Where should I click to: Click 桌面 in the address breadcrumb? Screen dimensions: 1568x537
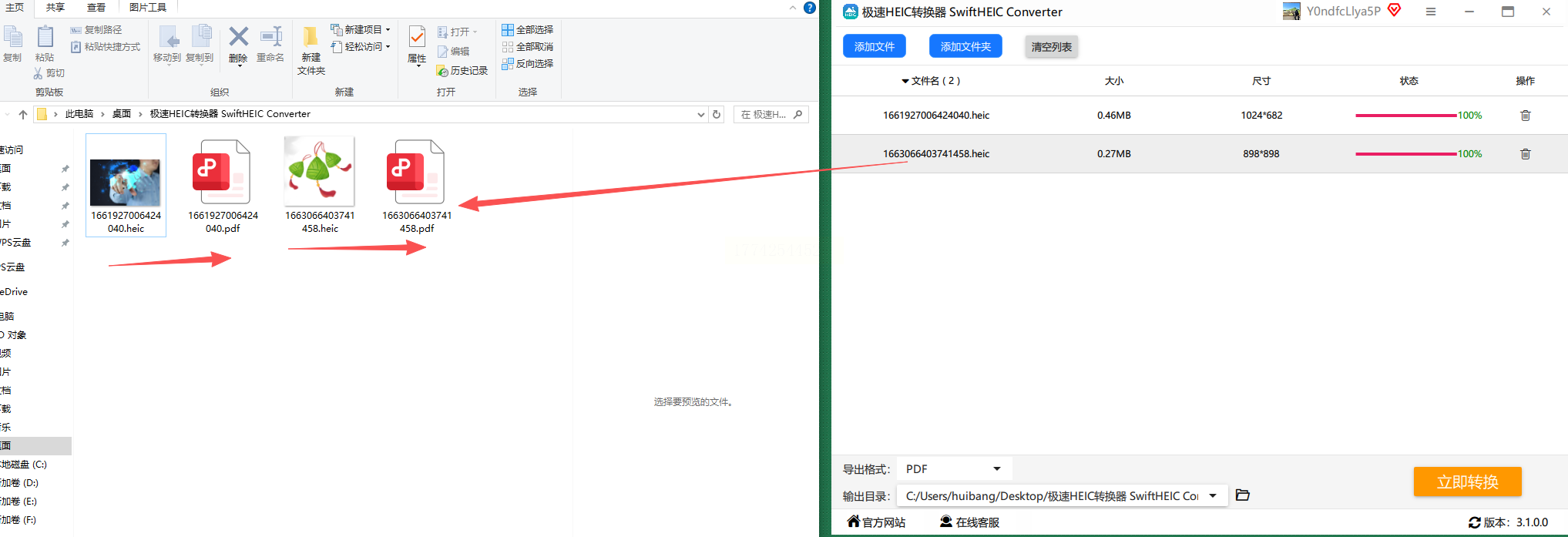pyautogui.click(x=122, y=114)
